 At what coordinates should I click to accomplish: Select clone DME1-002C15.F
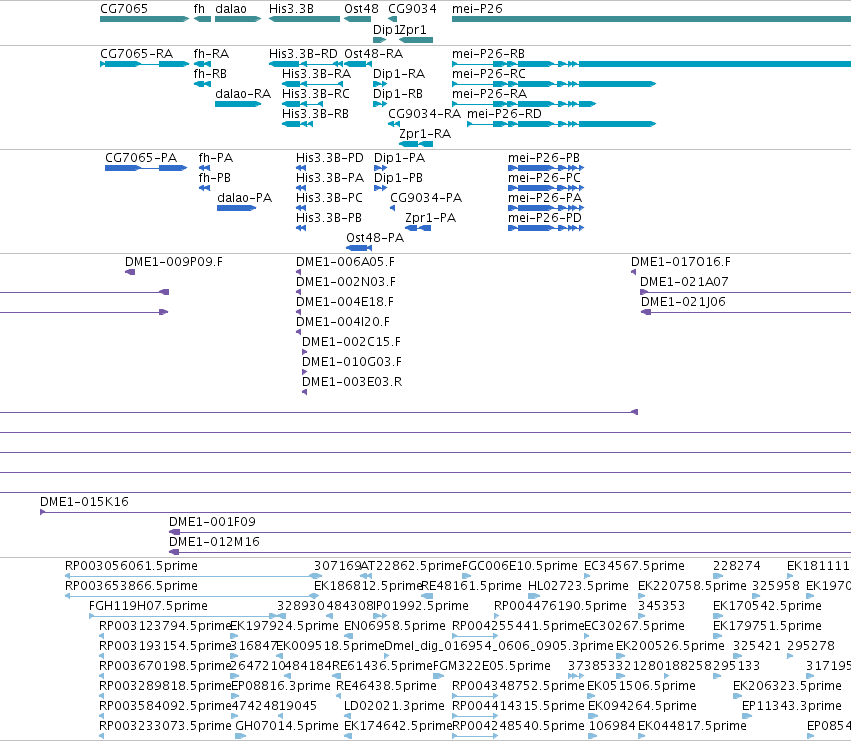[352, 343]
